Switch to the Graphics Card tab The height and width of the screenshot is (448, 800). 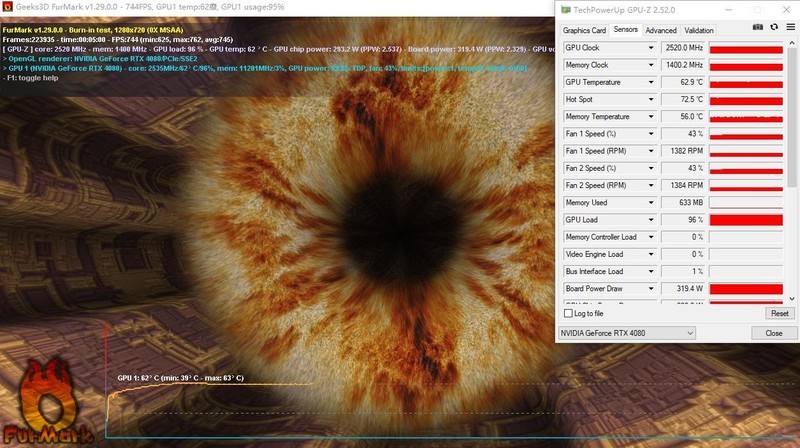coord(584,30)
